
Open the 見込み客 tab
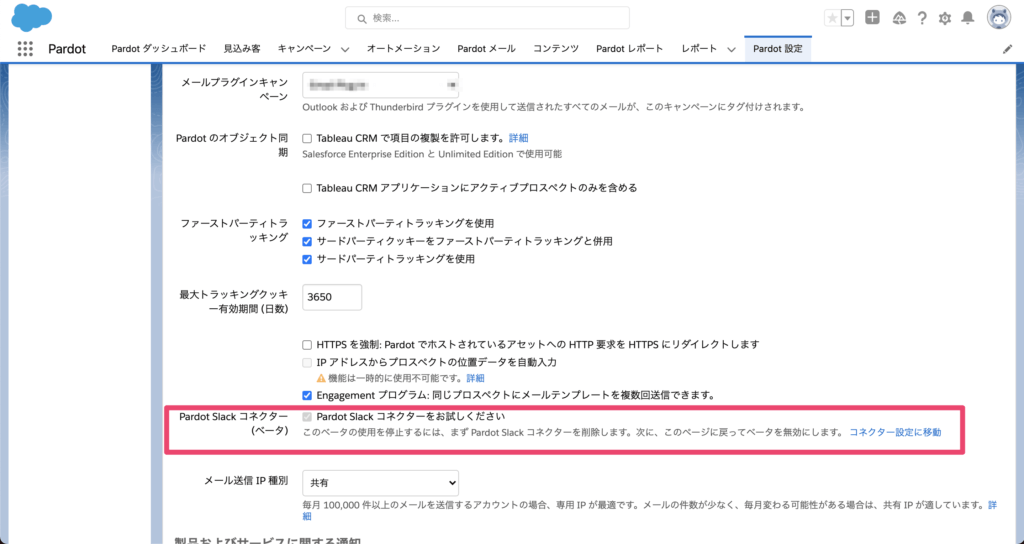coord(242,48)
